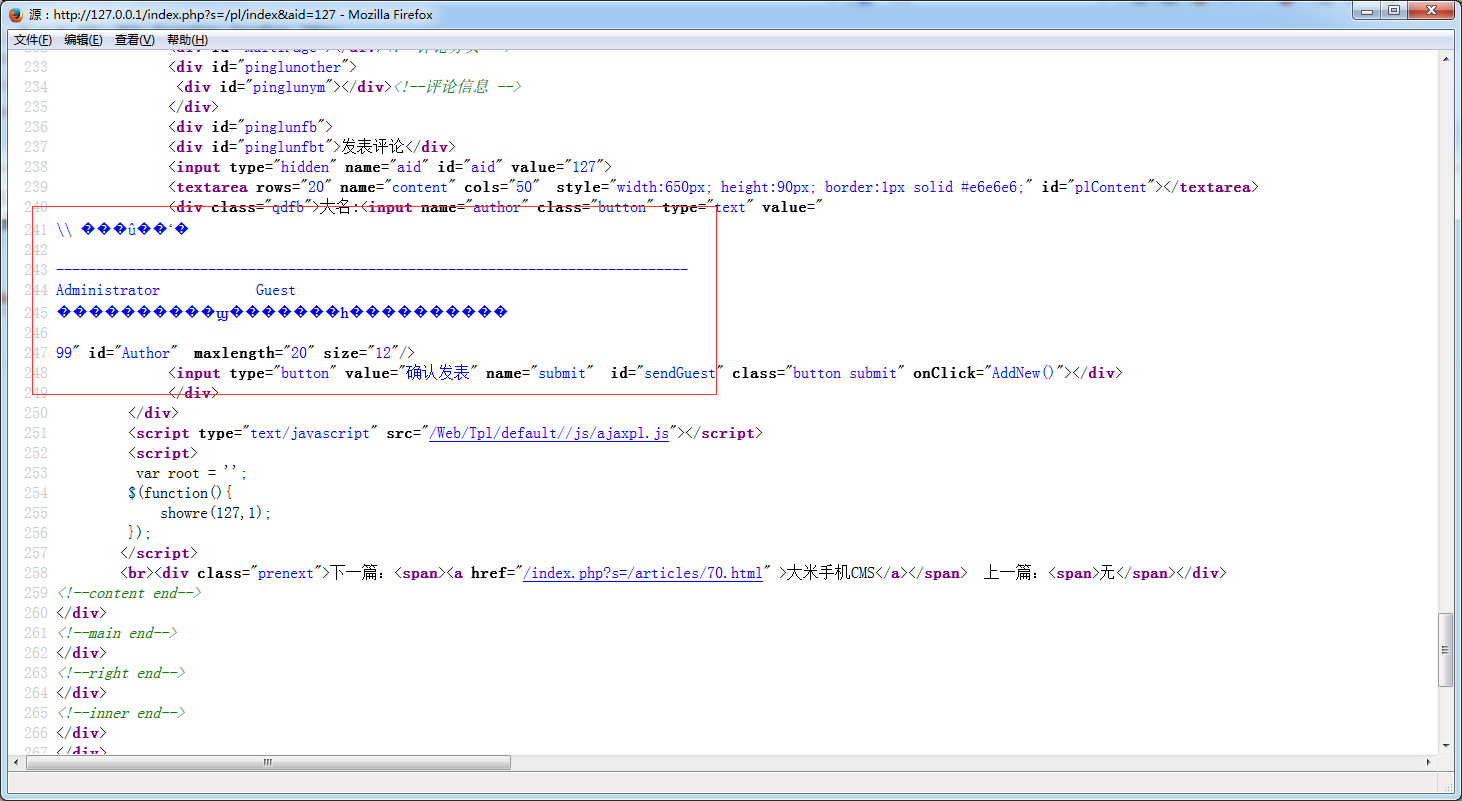Click the var root = ''; line
Viewport: 1462px width, 801px height.
coord(191,473)
